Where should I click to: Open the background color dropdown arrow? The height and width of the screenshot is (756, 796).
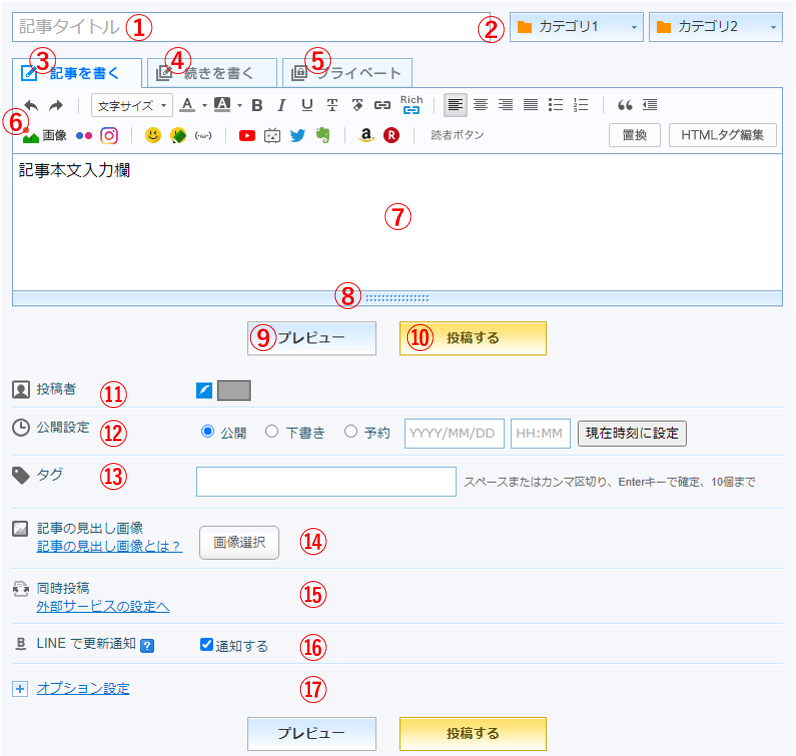coord(240,106)
